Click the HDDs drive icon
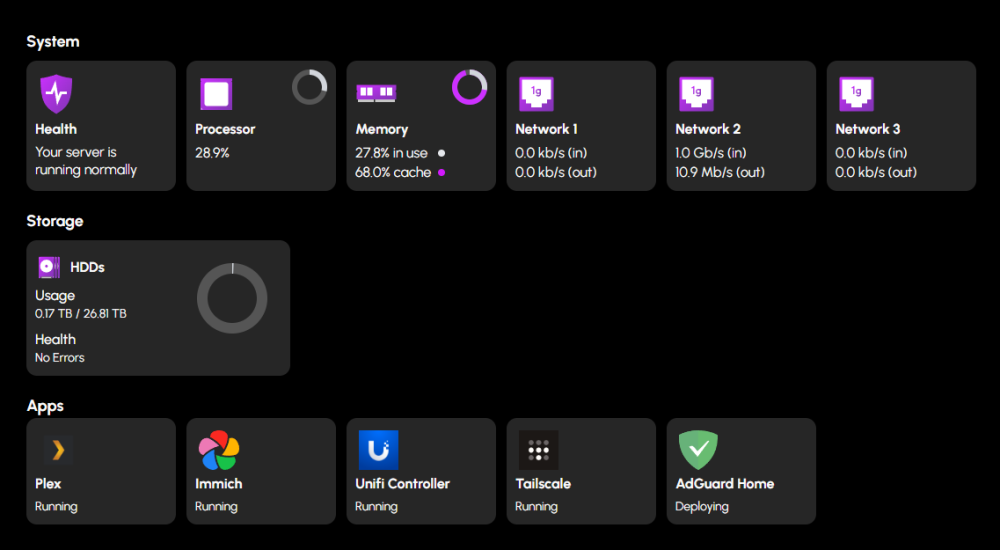The width and height of the screenshot is (1000, 550). click(49, 267)
